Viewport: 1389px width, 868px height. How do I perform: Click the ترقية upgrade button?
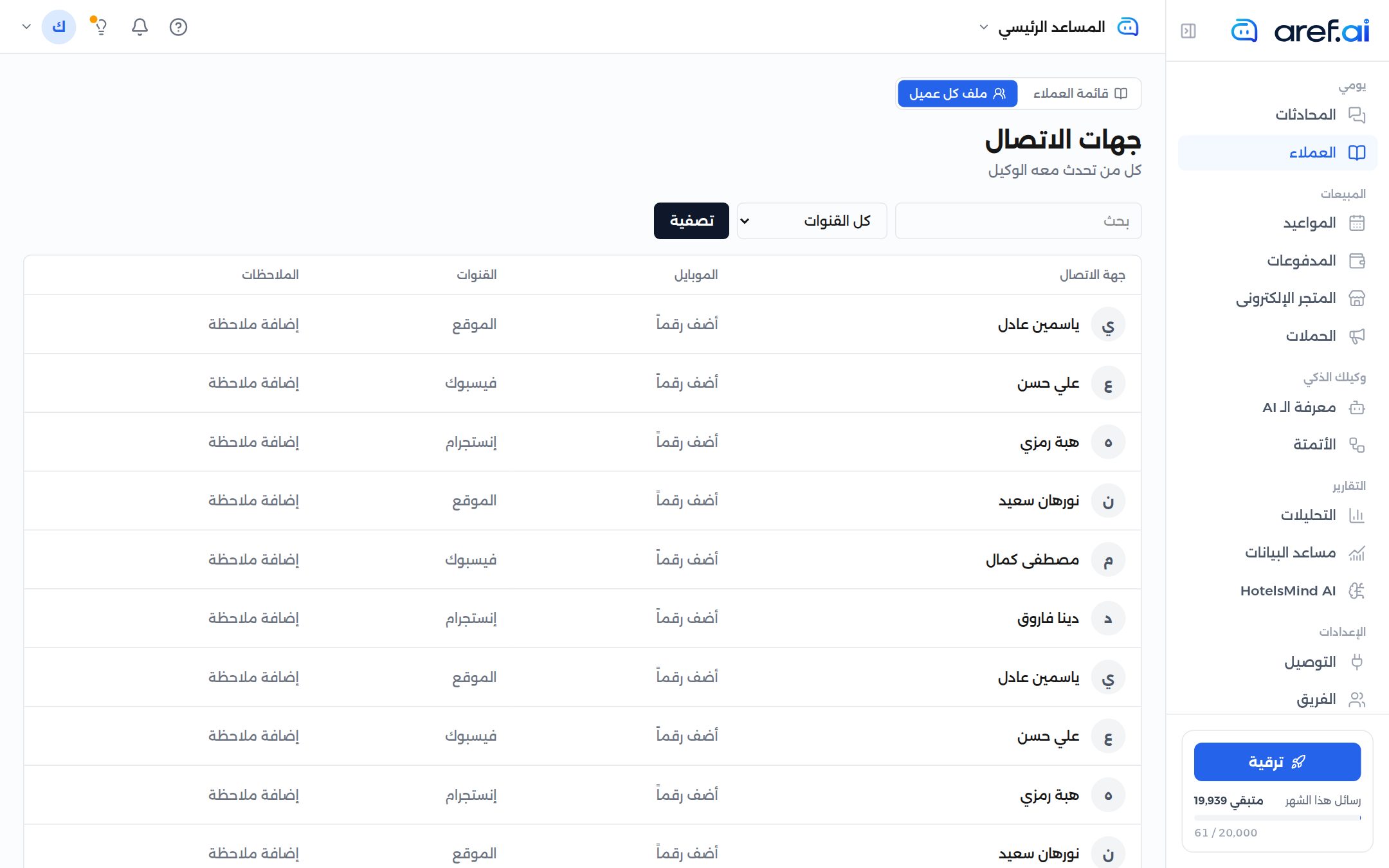click(1277, 762)
